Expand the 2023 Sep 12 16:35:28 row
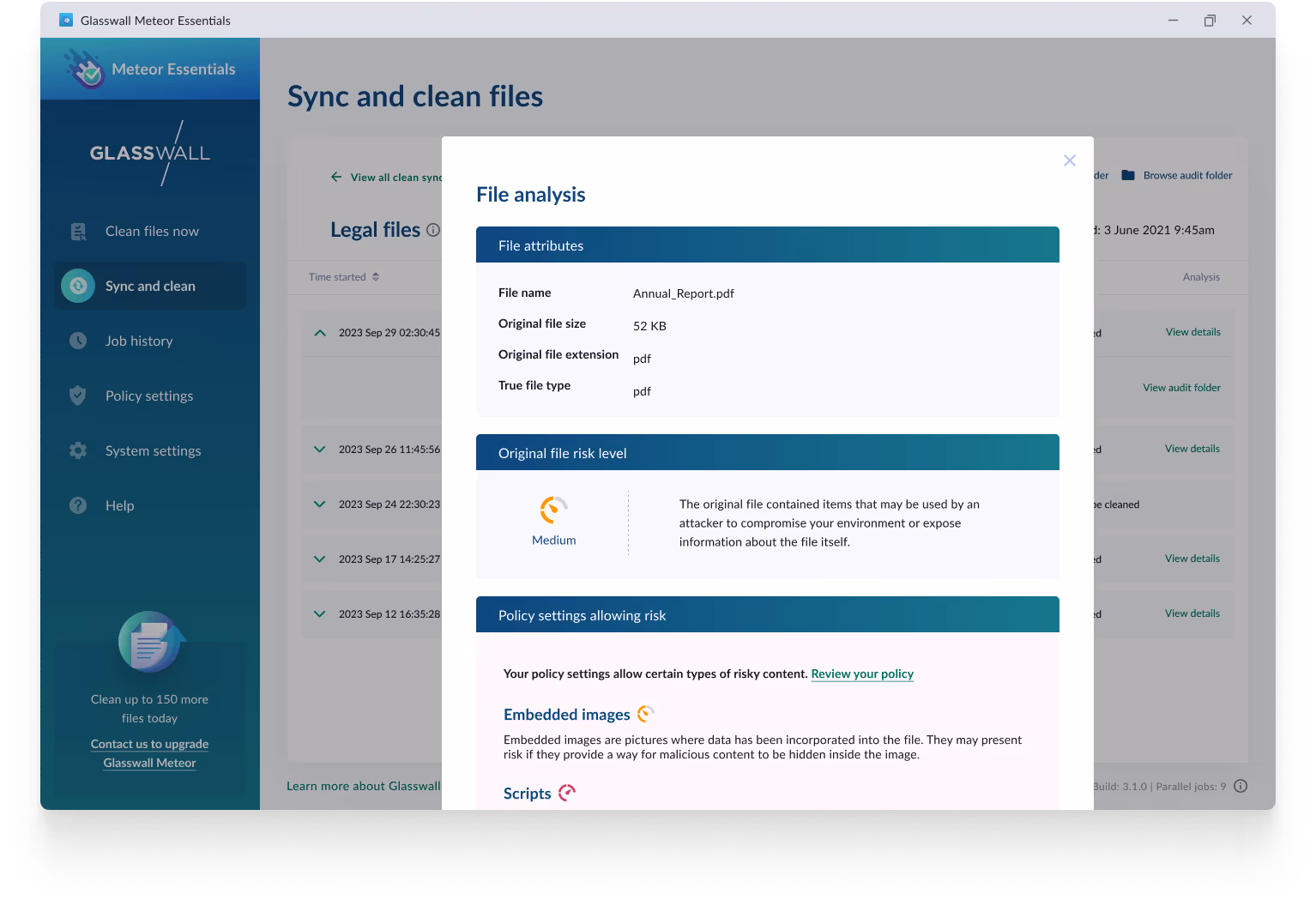The width and height of the screenshot is (1316, 906). click(x=320, y=614)
